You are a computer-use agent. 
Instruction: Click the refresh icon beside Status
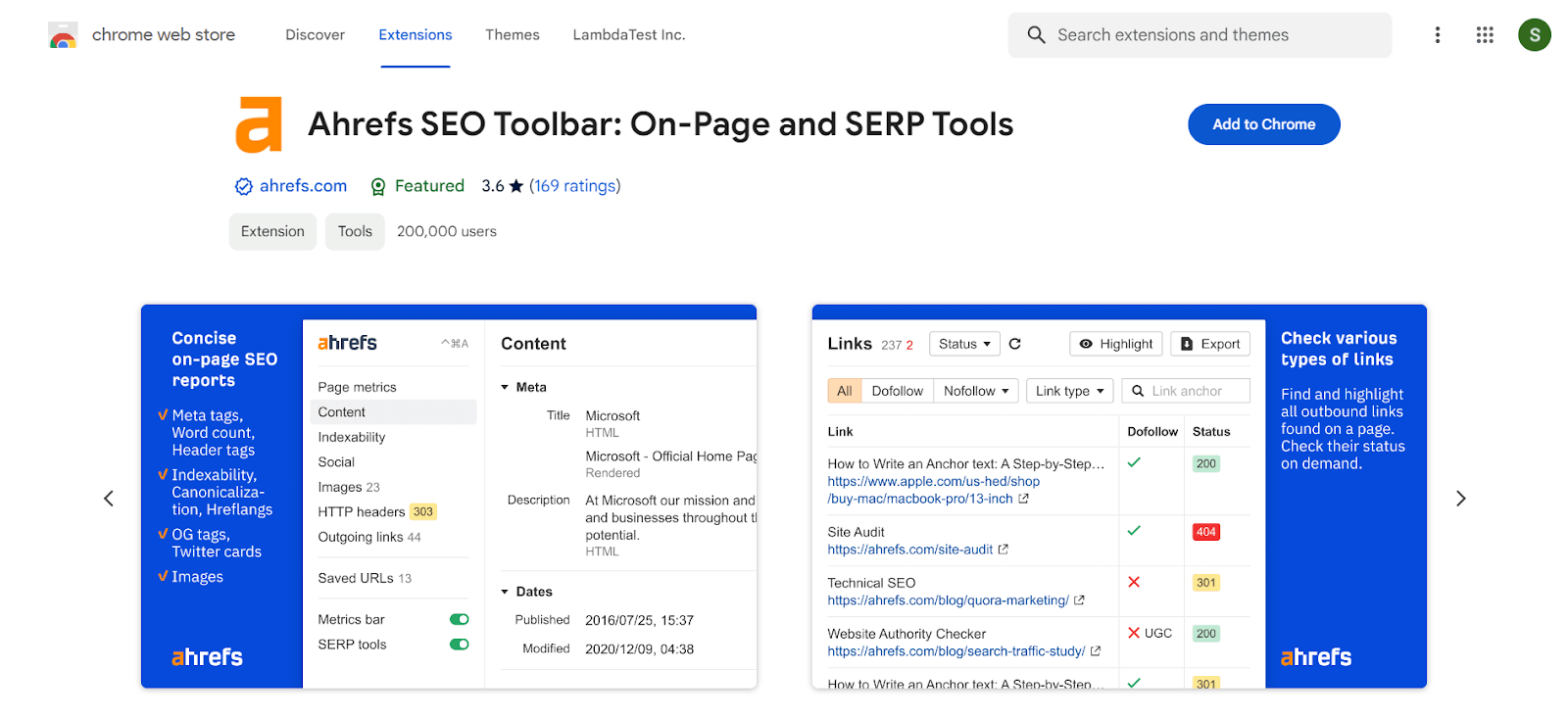pos(1015,344)
